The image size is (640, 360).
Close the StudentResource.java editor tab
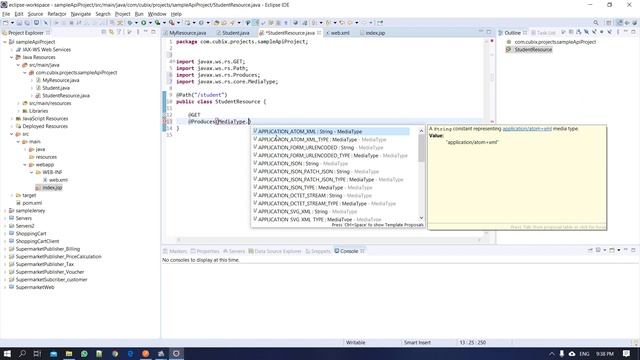pos(319,33)
